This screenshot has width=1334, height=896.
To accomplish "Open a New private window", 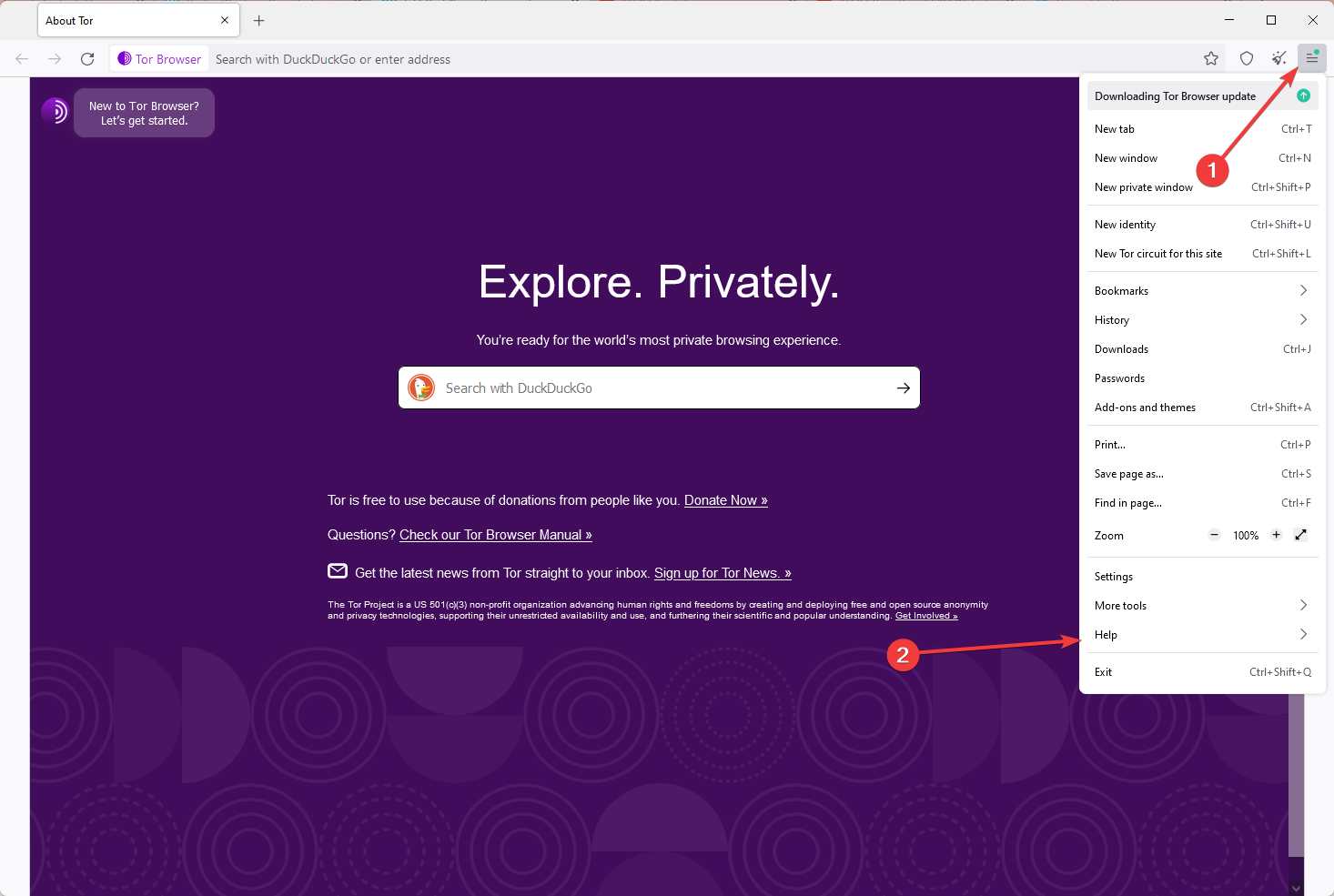I will [x=1202, y=187].
